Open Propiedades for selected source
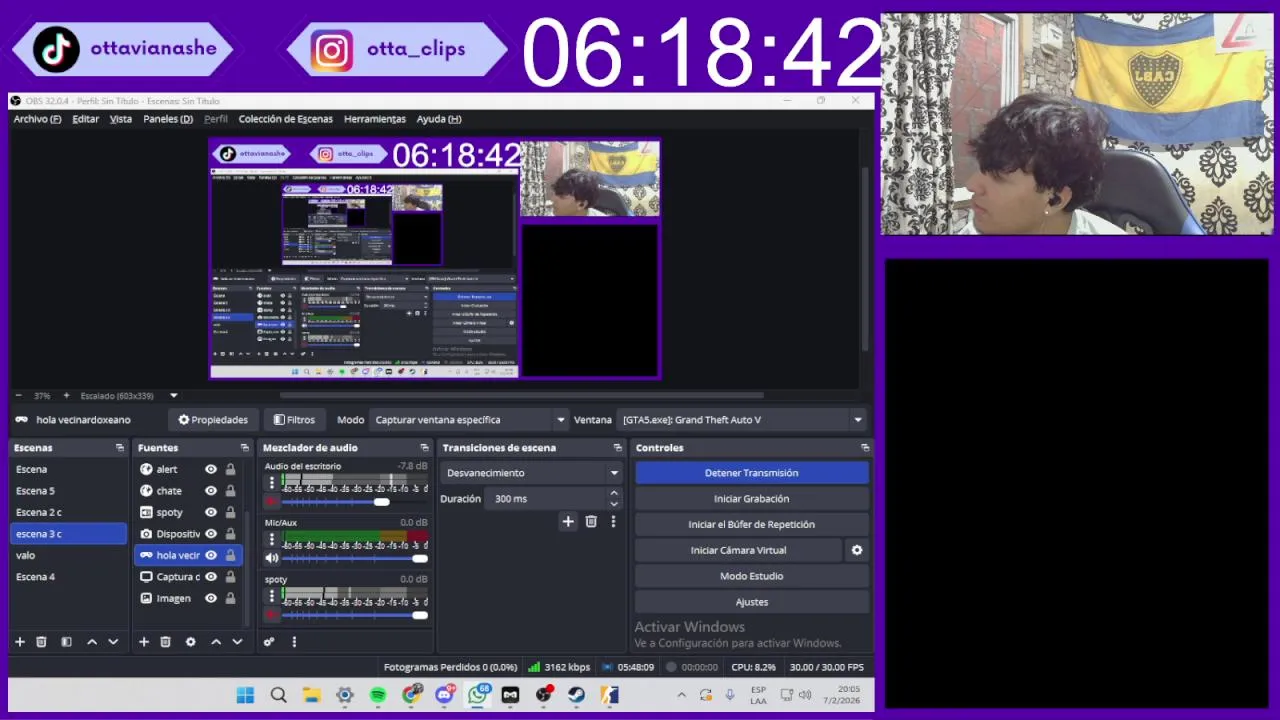The width and height of the screenshot is (1280, 720). [212, 420]
